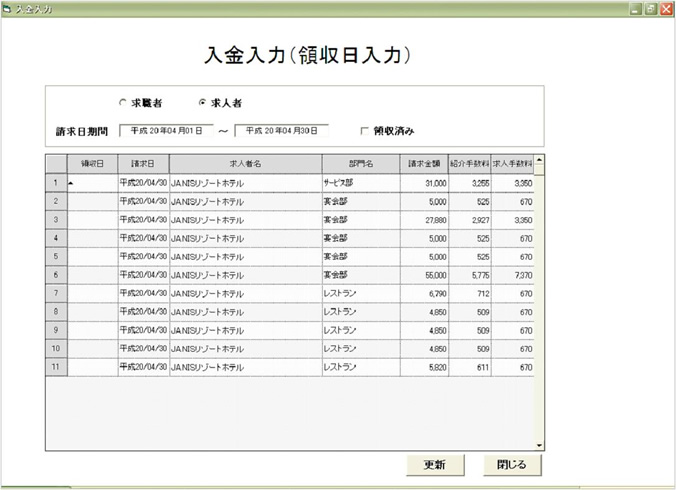Image resolution: width=676 pixels, height=490 pixels.
Task: Click the 請求金額 column header
Action: [425, 164]
